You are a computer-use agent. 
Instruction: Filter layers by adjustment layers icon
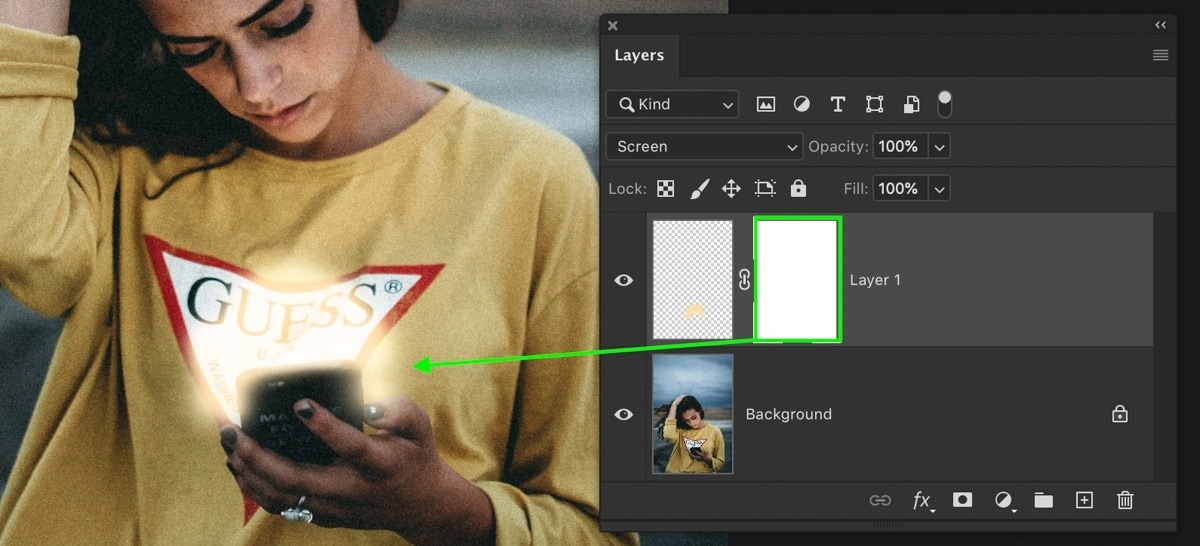click(802, 104)
